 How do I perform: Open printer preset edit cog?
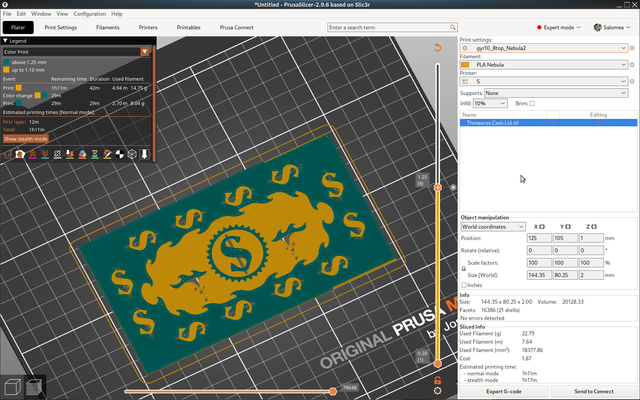point(632,81)
